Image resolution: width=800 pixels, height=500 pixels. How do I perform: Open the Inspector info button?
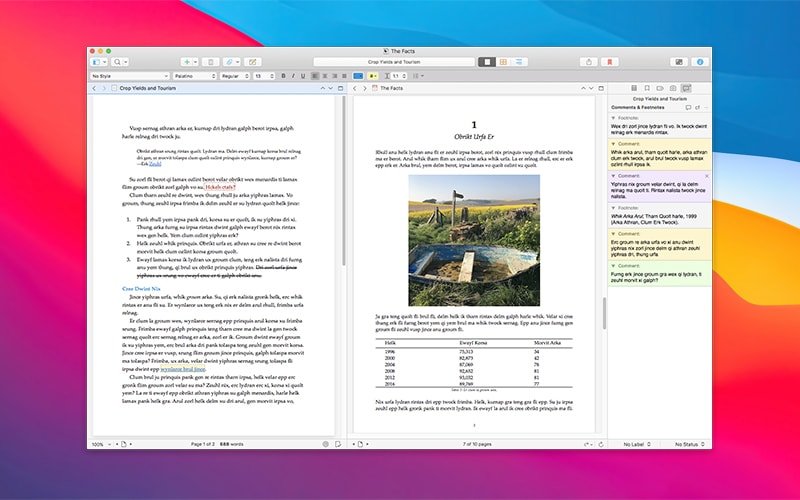pos(700,62)
